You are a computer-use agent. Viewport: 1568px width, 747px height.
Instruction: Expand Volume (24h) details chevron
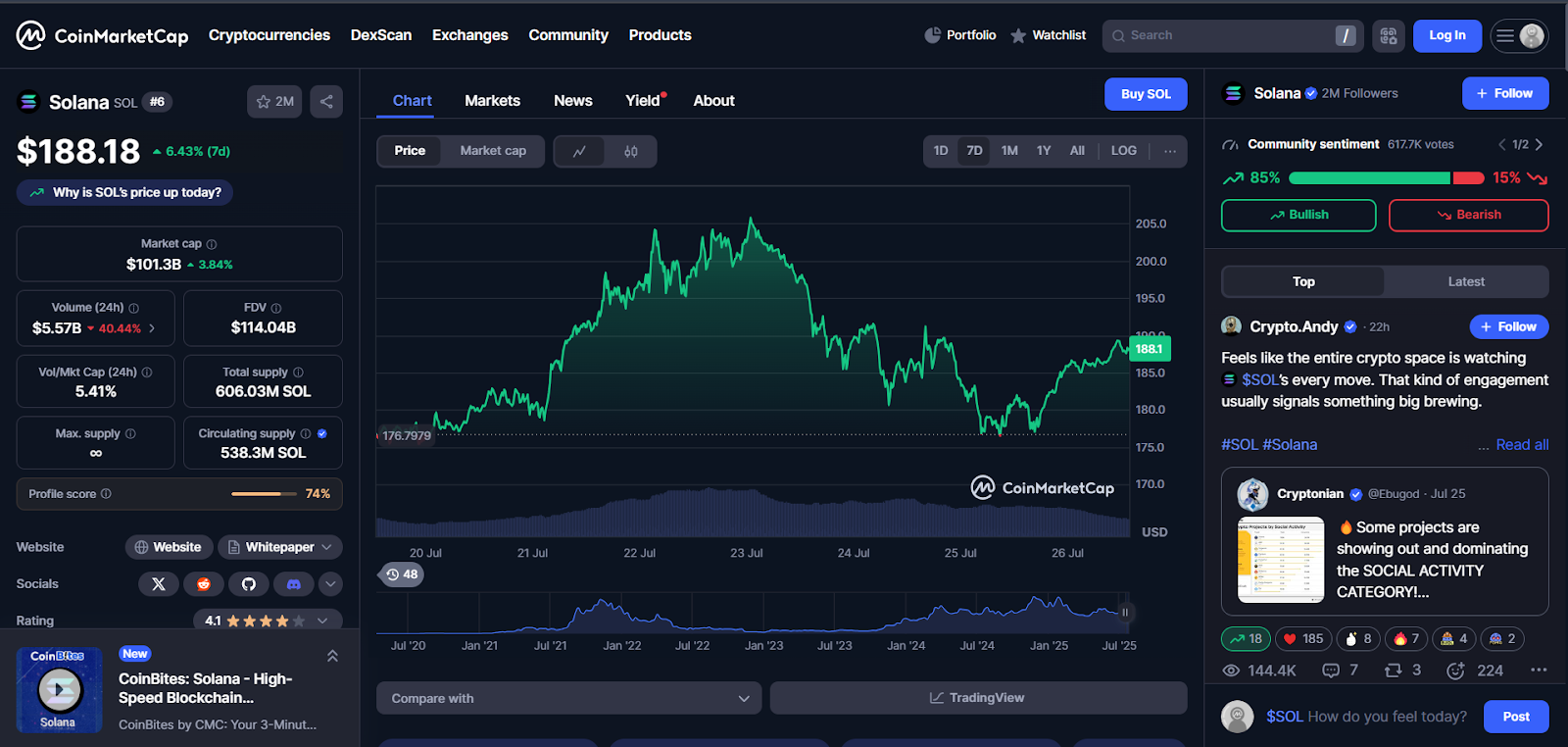tap(152, 328)
